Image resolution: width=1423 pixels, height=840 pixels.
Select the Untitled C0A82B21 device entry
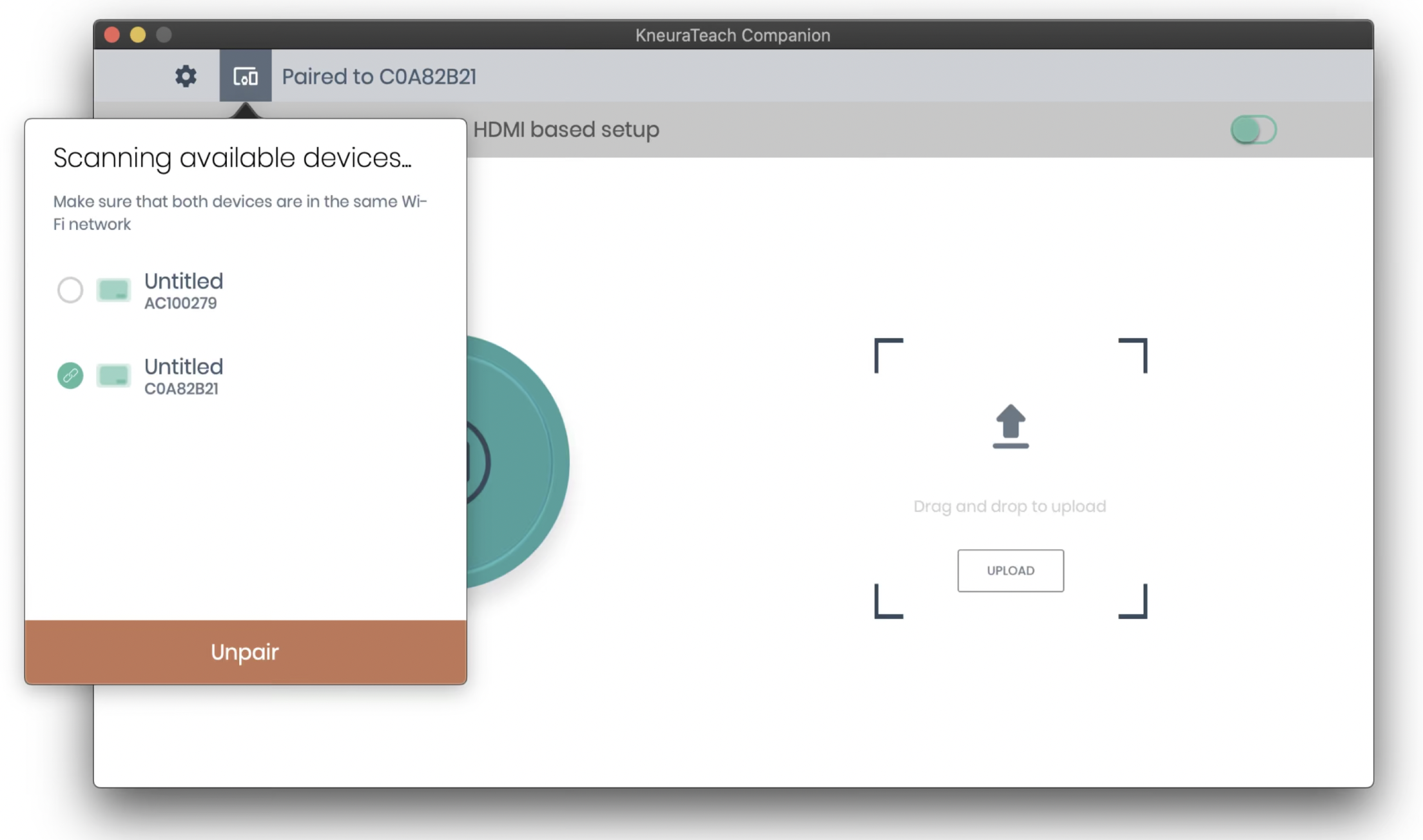(x=183, y=376)
